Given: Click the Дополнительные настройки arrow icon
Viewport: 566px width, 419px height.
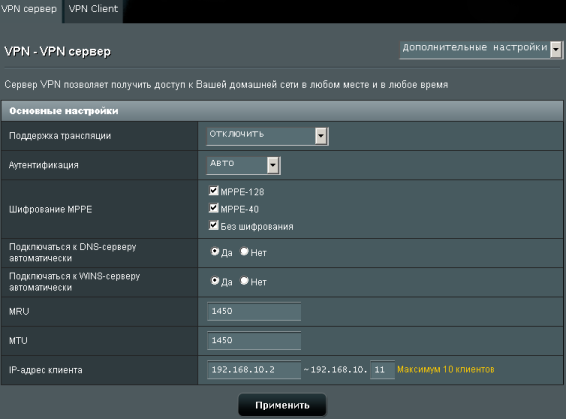Looking at the screenshot, I should coord(556,49).
